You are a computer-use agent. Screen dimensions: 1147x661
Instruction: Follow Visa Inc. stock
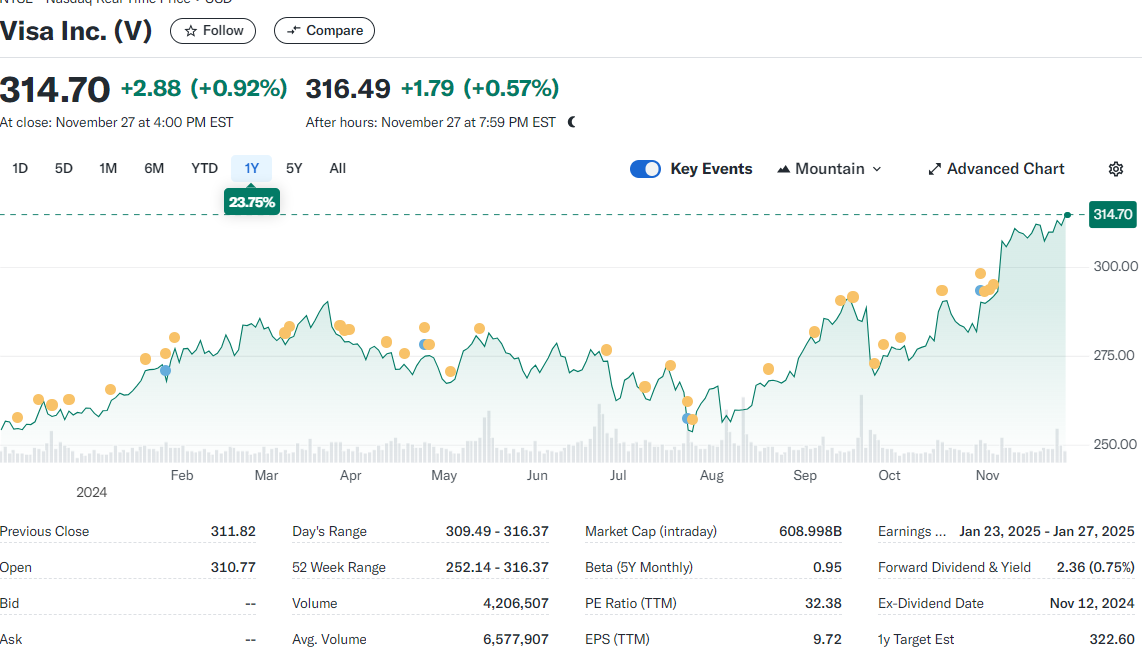[x=213, y=31]
